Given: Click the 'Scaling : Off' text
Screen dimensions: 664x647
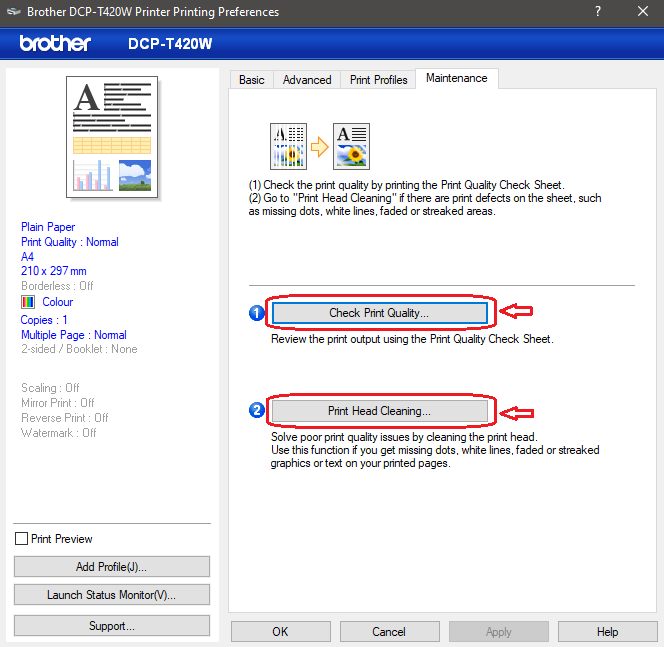Looking at the screenshot, I should click(50, 388).
